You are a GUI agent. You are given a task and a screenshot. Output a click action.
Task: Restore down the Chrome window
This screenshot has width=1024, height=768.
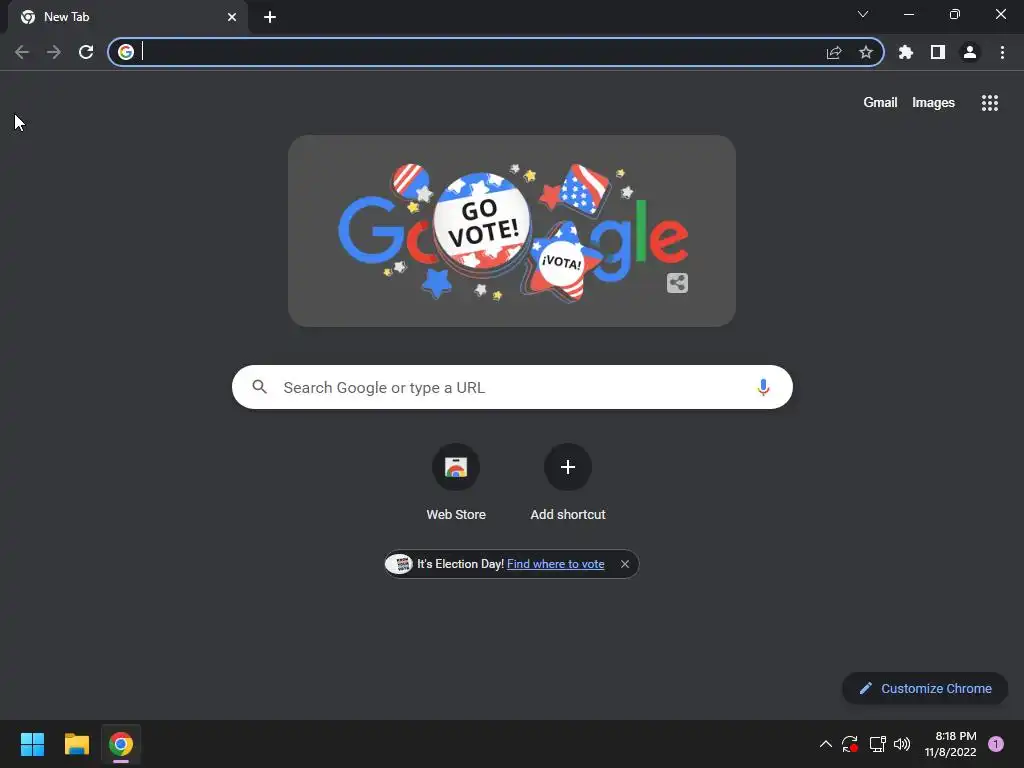pyautogui.click(x=955, y=14)
